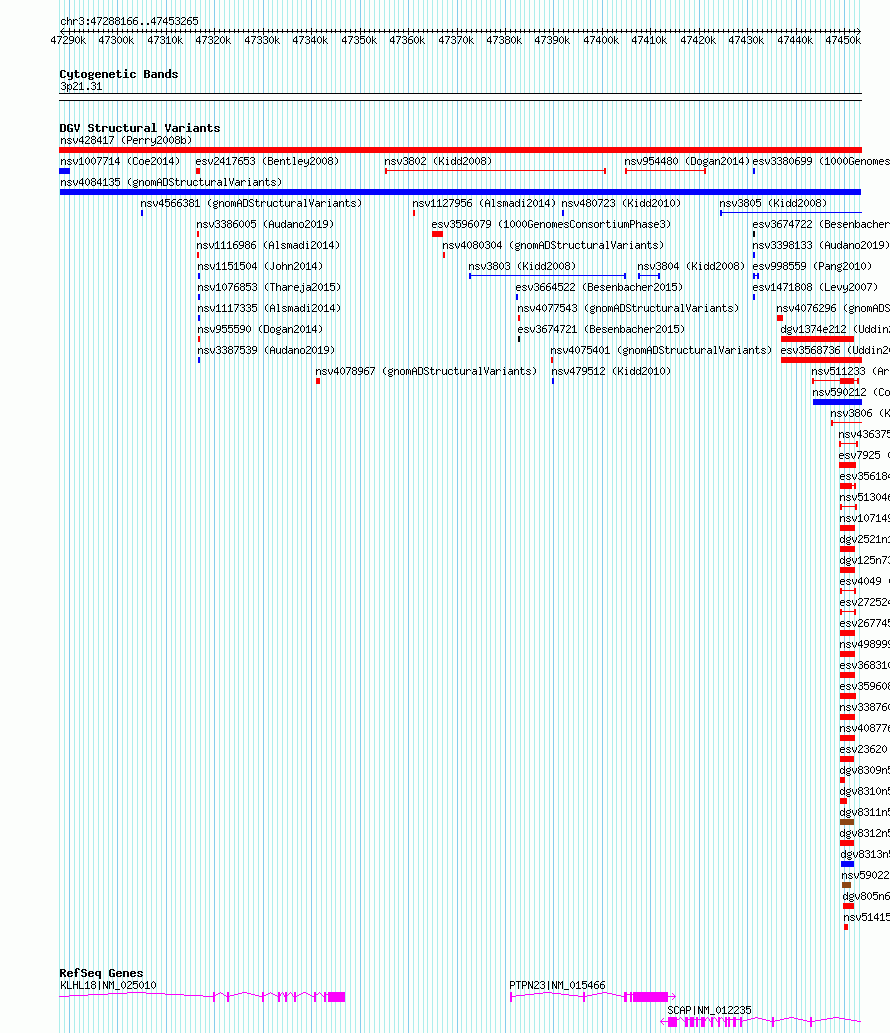The width and height of the screenshot is (890, 1033).
Task: Select esv4049 variant label
Action: pyautogui.click(x=865, y=582)
